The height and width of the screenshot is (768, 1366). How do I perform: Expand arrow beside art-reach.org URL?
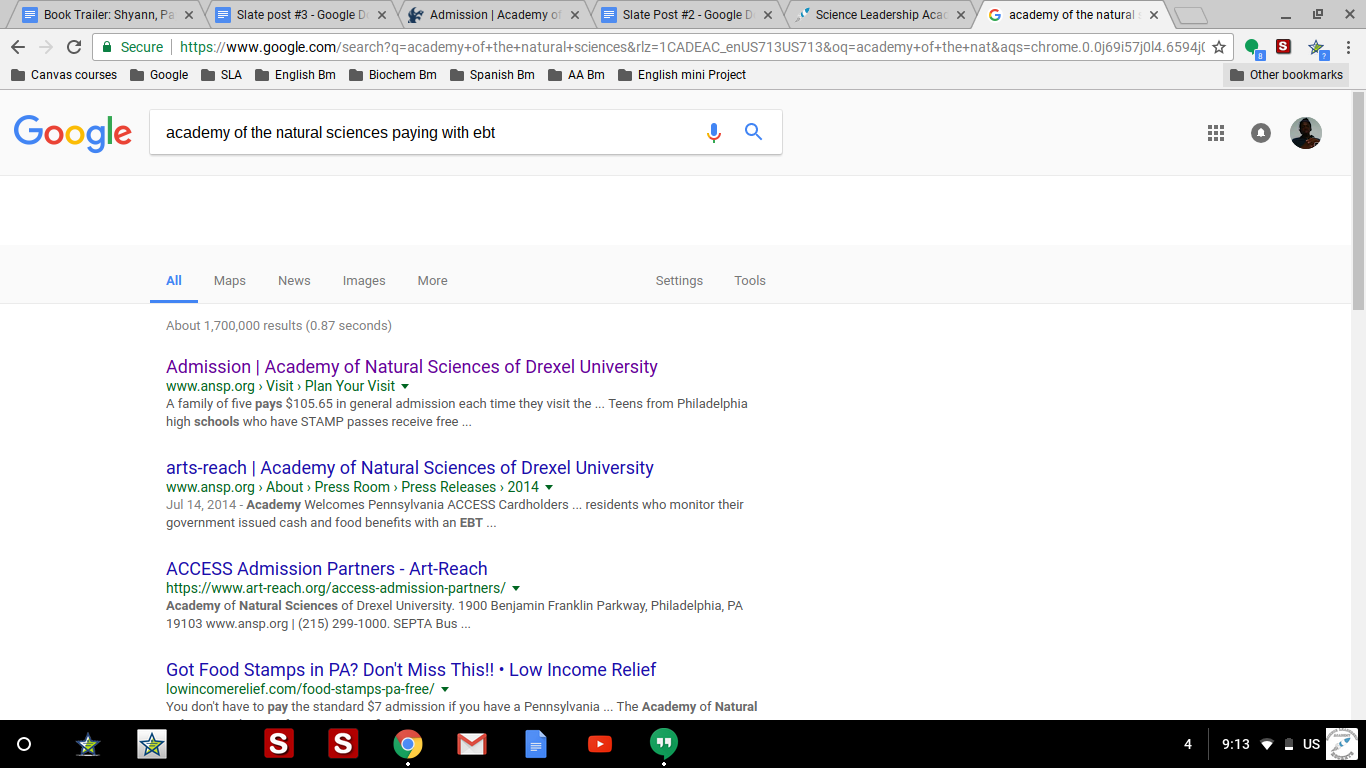point(516,588)
